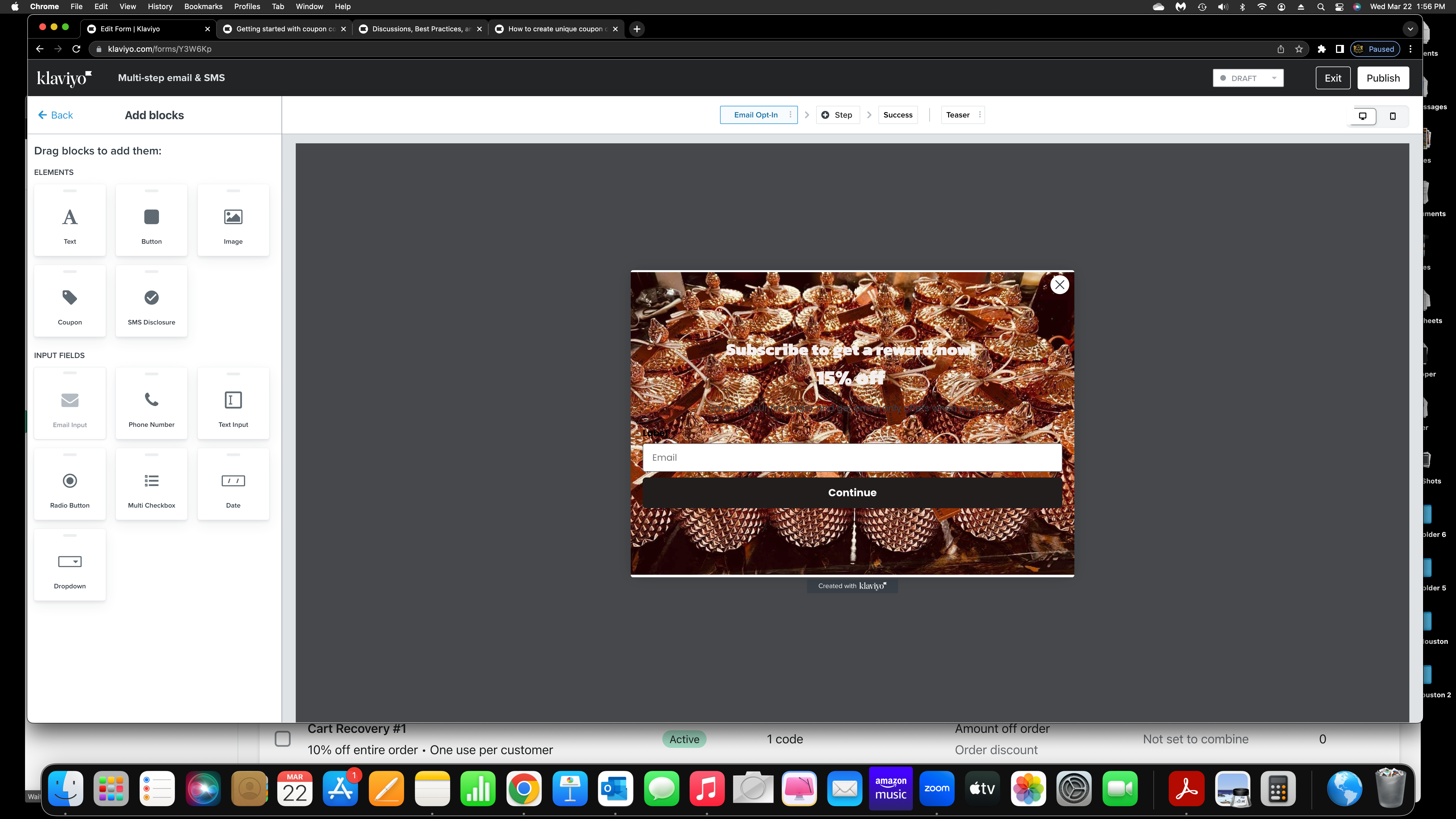Toggle Chrome side panel
The width and height of the screenshot is (1456, 819).
click(x=1340, y=49)
